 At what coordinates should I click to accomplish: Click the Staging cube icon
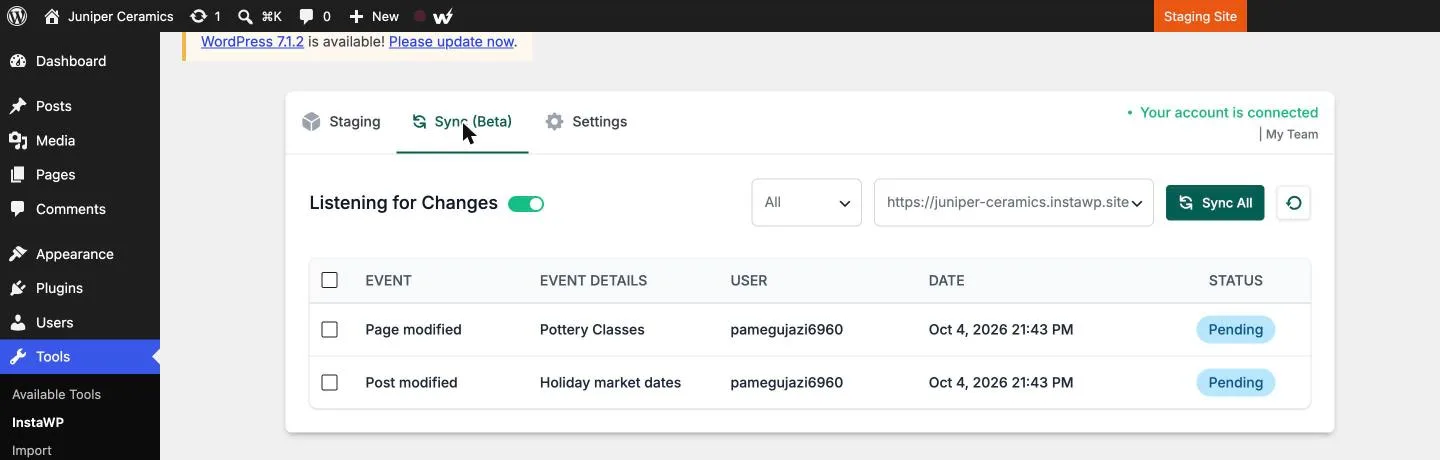click(311, 122)
